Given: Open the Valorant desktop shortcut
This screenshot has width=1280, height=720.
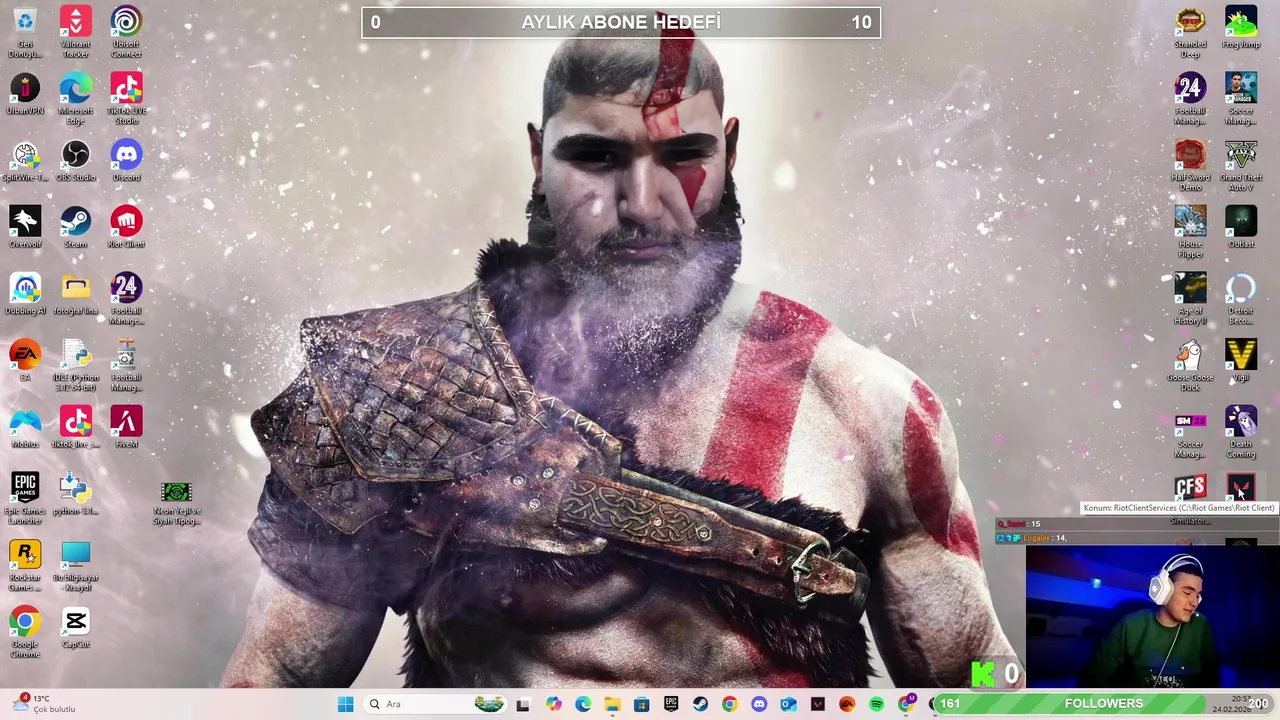Looking at the screenshot, I should [1241, 488].
